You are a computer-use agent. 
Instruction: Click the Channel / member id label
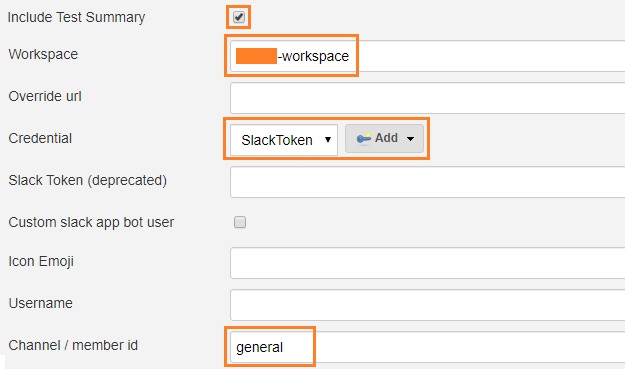click(73, 345)
